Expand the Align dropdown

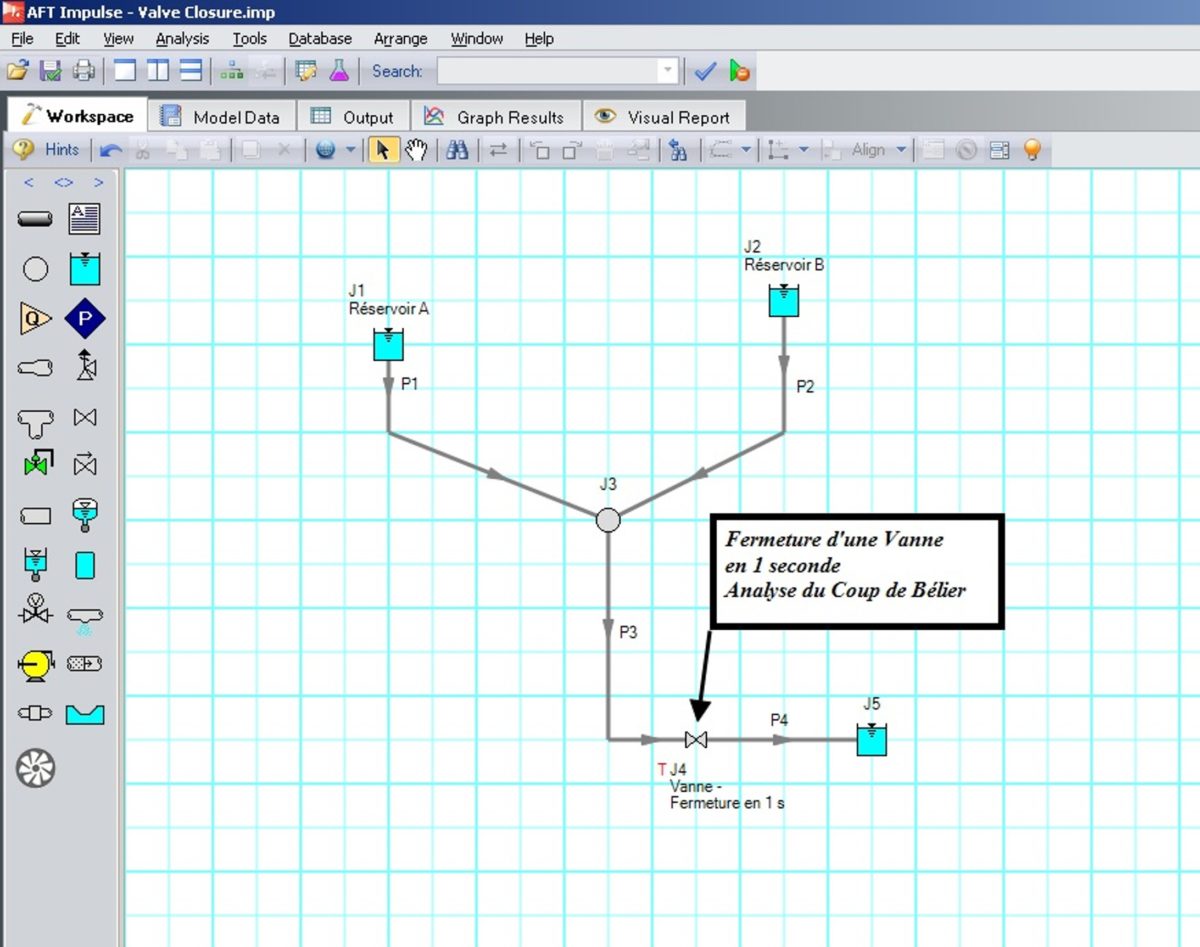(901, 150)
